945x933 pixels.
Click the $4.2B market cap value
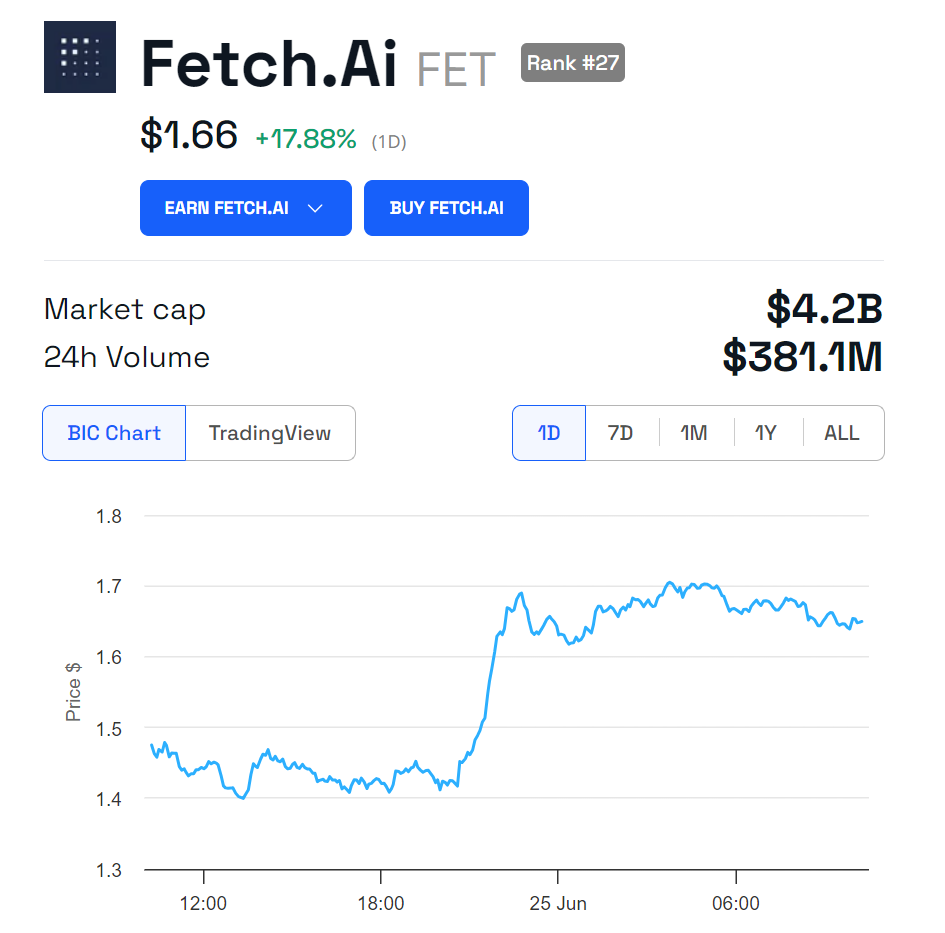pyautogui.click(x=824, y=309)
